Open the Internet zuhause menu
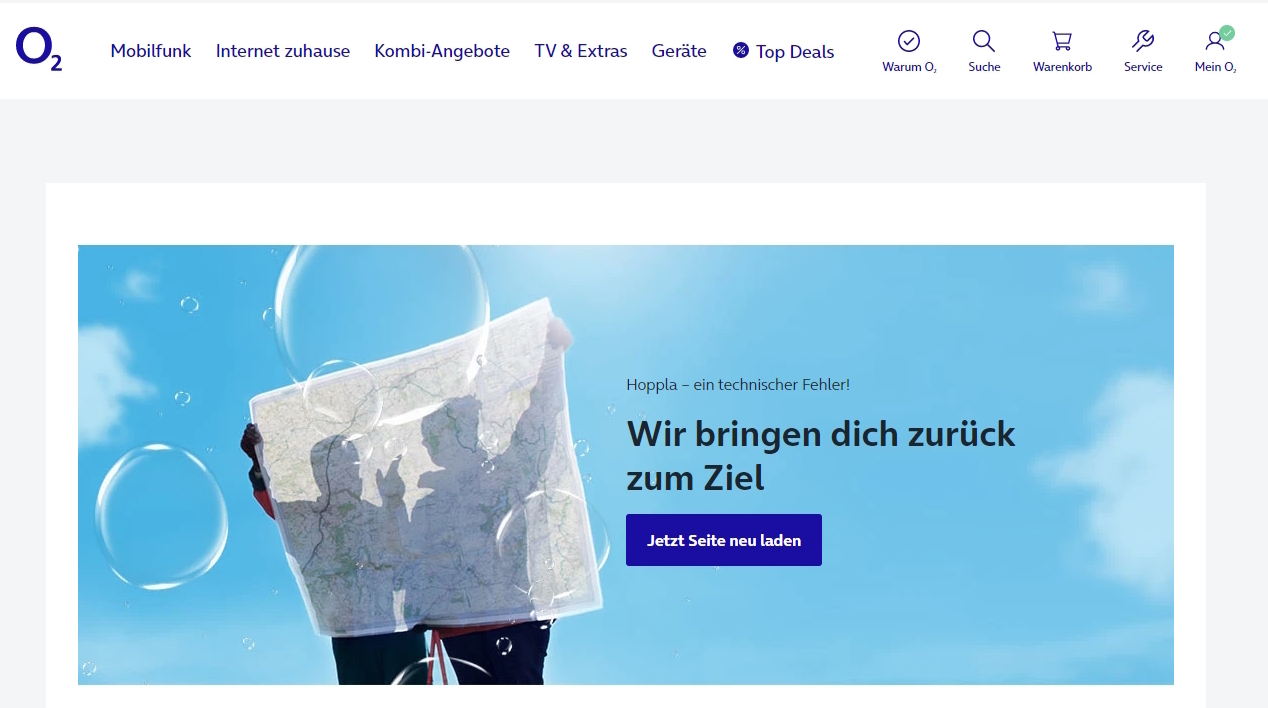This screenshot has width=1268, height=708. [283, 51]
